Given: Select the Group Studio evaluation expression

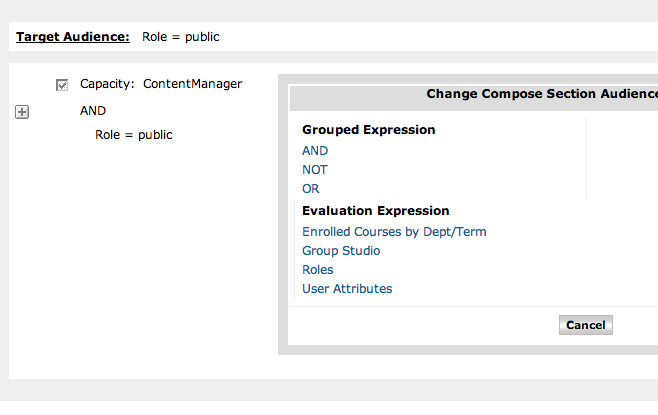Looking at the screenshot, I should tap(341, 251).
